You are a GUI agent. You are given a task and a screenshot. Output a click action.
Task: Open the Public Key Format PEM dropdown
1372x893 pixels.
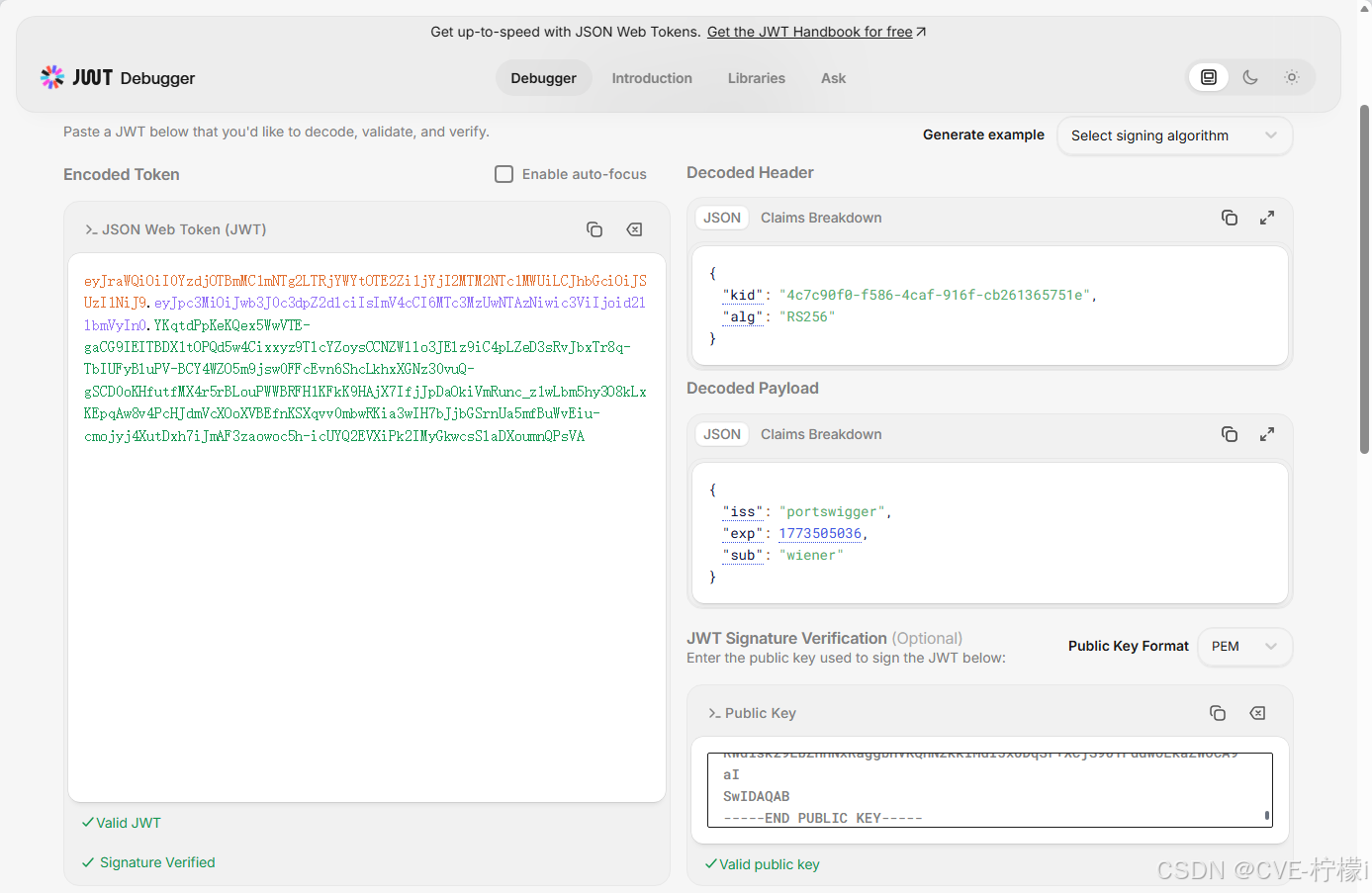[x=1244, y=647]
